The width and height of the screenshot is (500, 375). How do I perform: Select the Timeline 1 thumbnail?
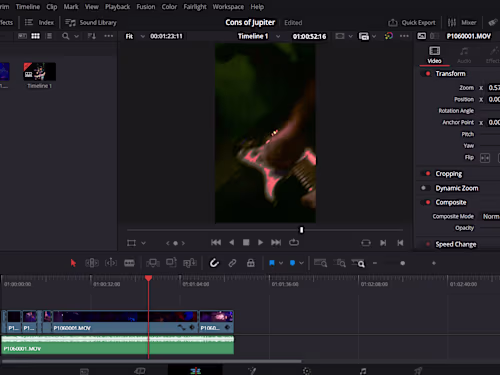(39, 72)
